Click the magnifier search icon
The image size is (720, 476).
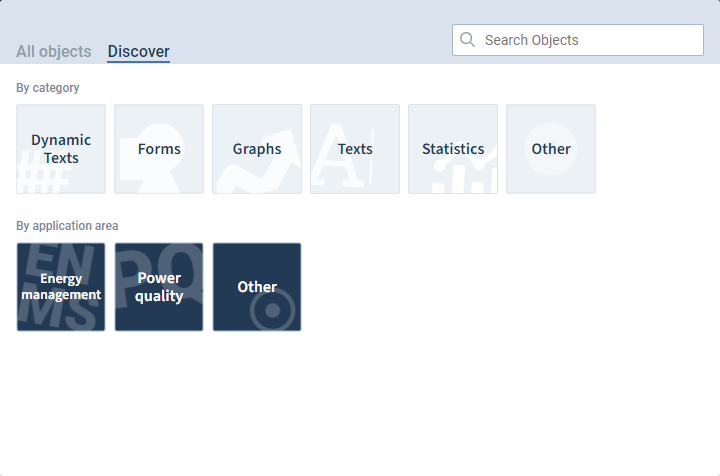(x=467, y=40)
